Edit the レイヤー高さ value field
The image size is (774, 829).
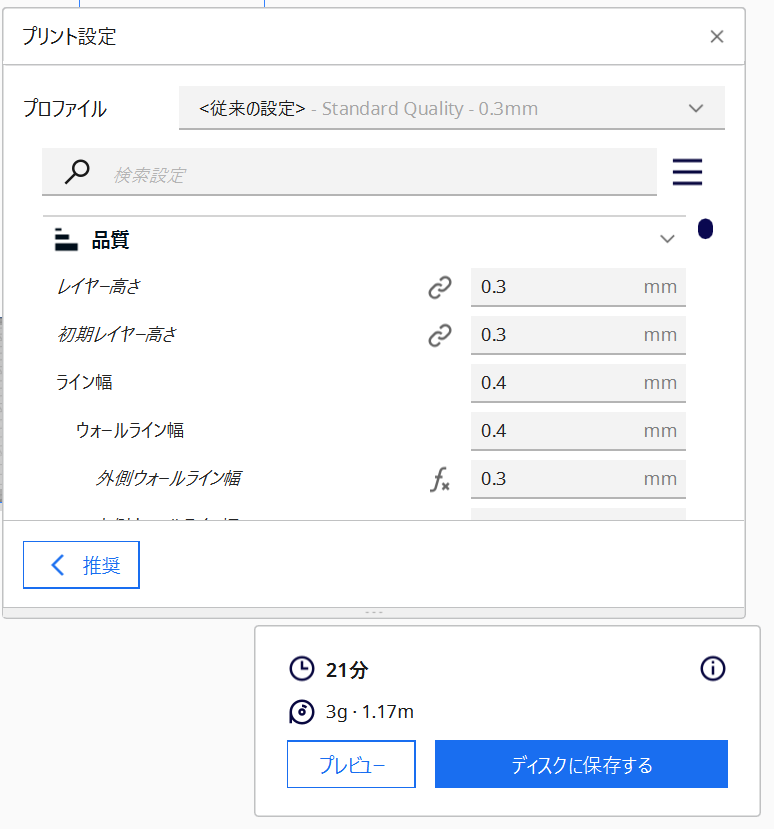[x=578, y=287]
